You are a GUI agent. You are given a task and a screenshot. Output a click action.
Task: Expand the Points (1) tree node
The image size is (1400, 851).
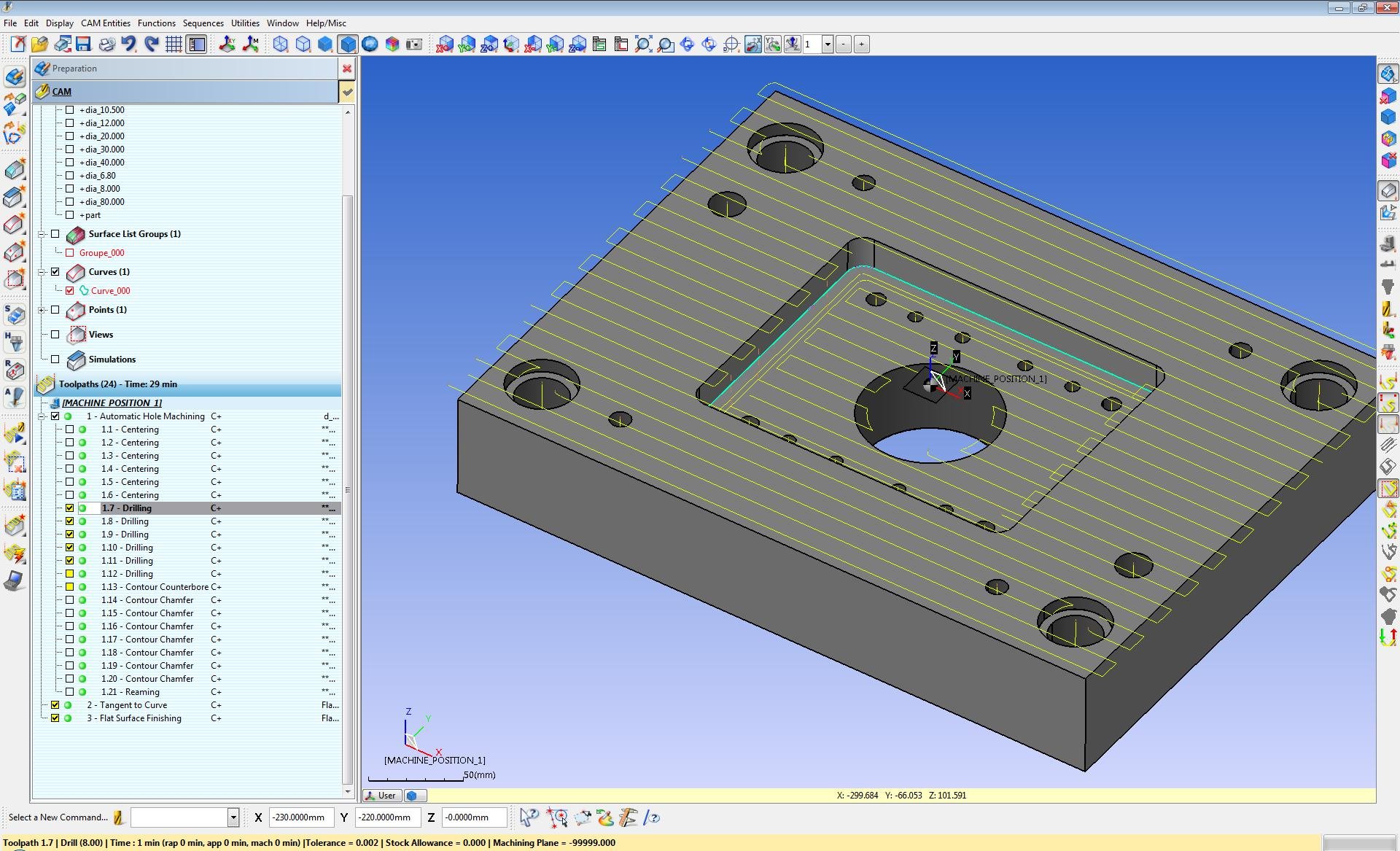[42, 310]
